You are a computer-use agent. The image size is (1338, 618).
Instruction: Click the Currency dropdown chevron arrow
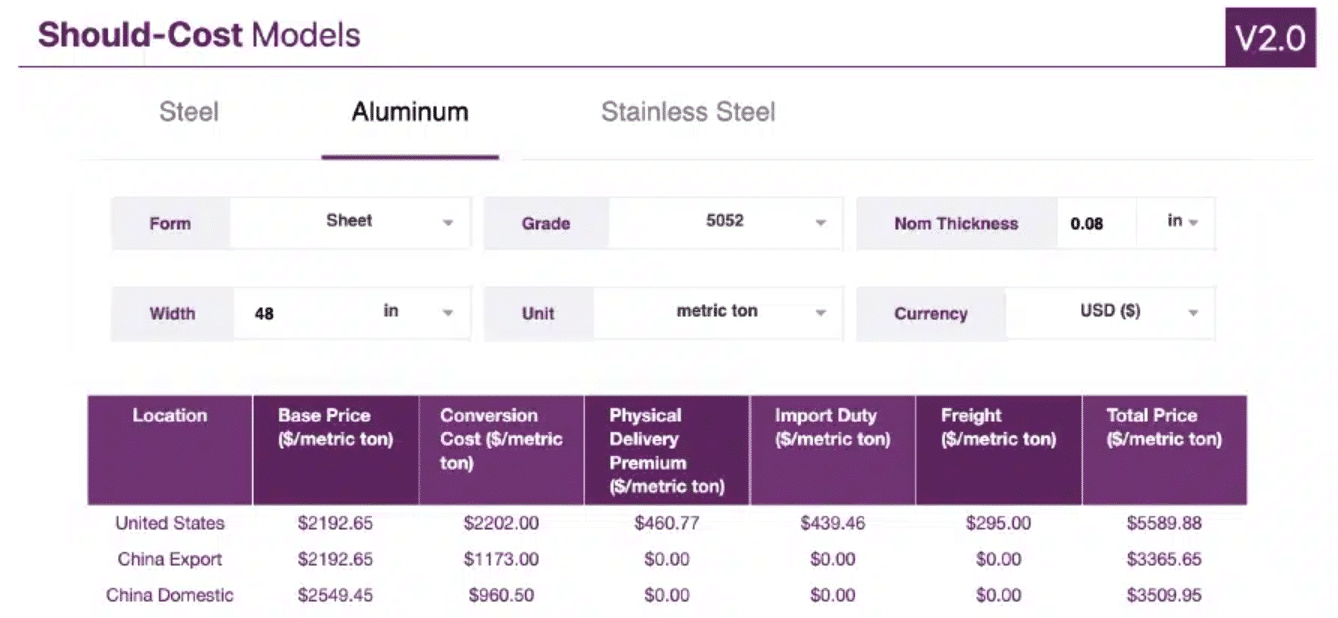[x=1192, y=313]
